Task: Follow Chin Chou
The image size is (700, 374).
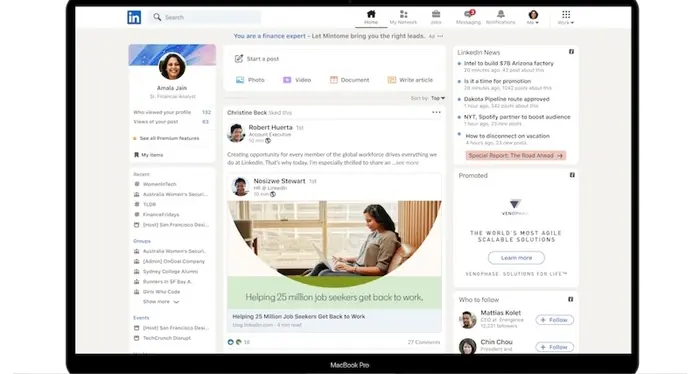Action: pos(554,347)
